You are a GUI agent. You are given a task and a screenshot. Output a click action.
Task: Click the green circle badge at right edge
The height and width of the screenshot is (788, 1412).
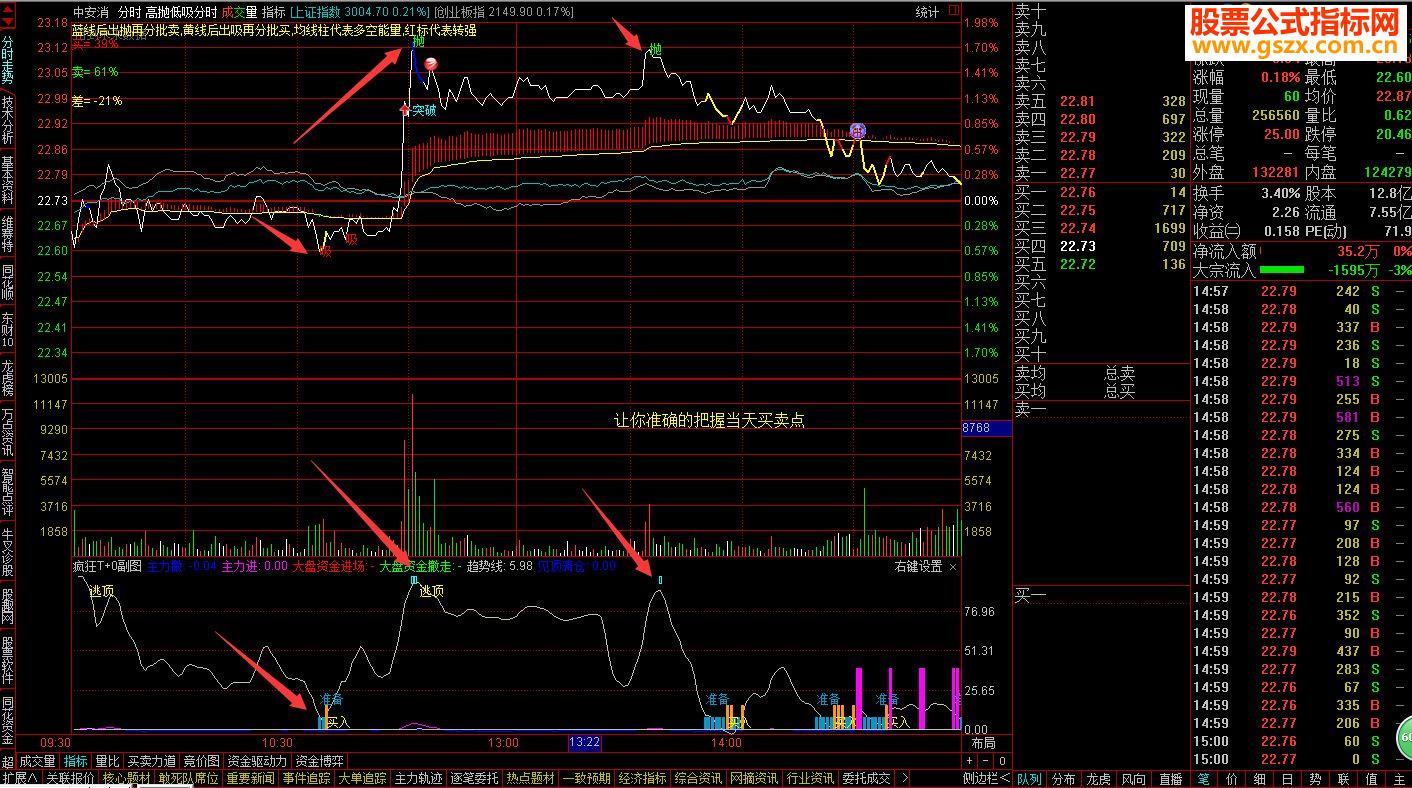coord(1403,738)
